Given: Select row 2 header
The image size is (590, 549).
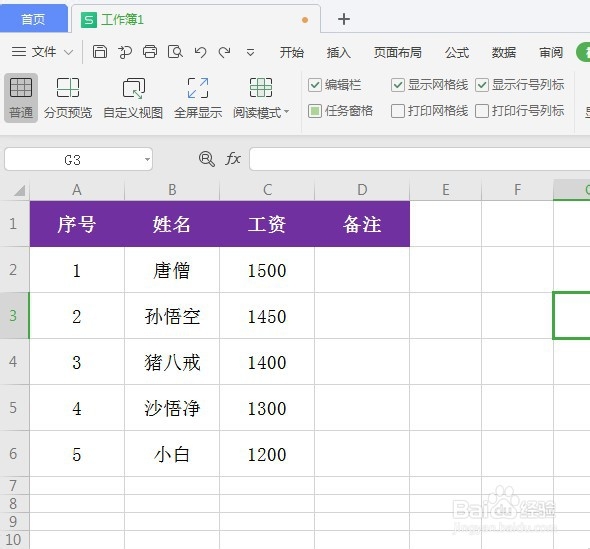Looking at the screenshot, I should point(14,270).
